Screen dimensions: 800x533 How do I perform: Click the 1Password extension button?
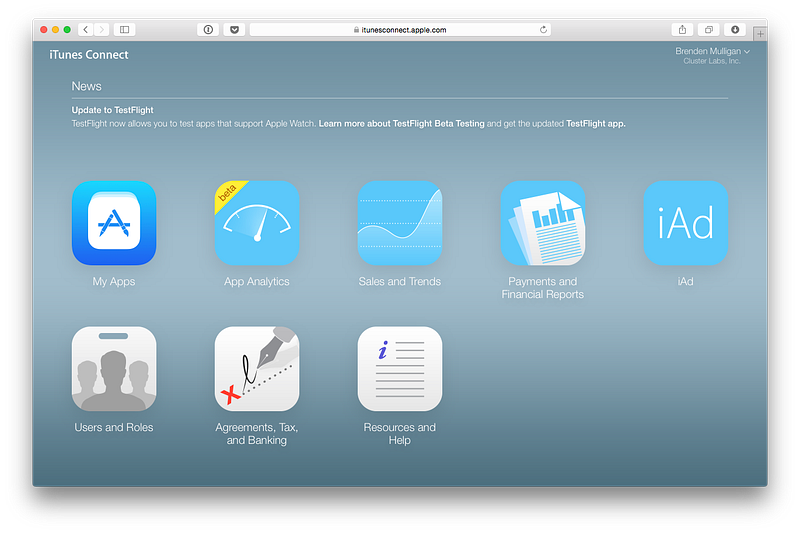click(208, 30)
